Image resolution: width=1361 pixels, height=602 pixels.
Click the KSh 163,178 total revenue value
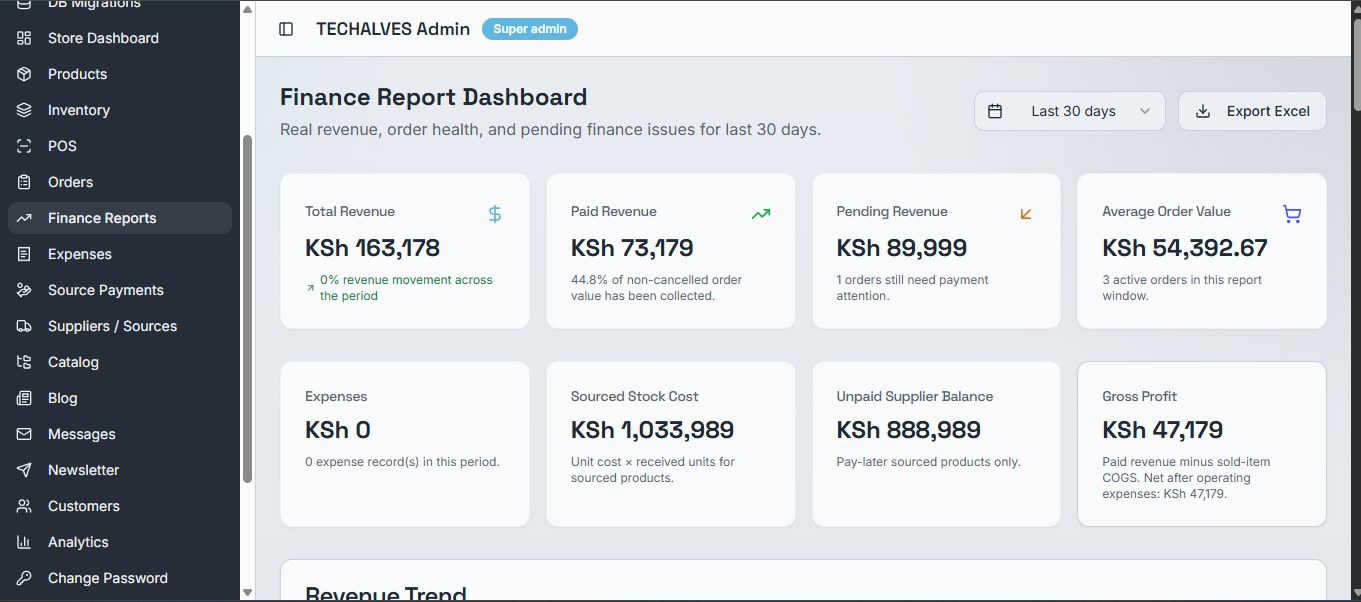[x=372, y=248]
